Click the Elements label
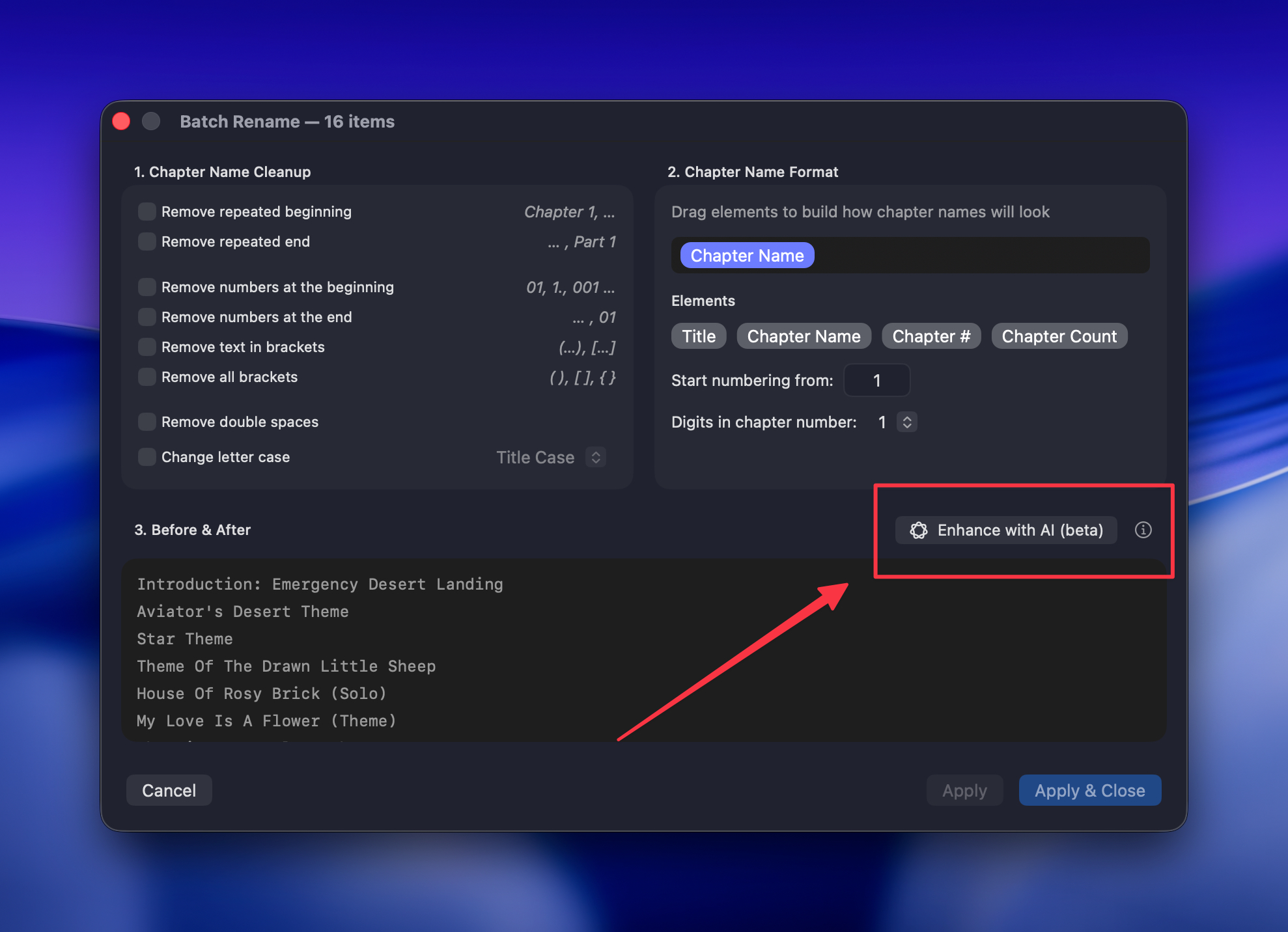1288x932 pixels. pos(703,301)
